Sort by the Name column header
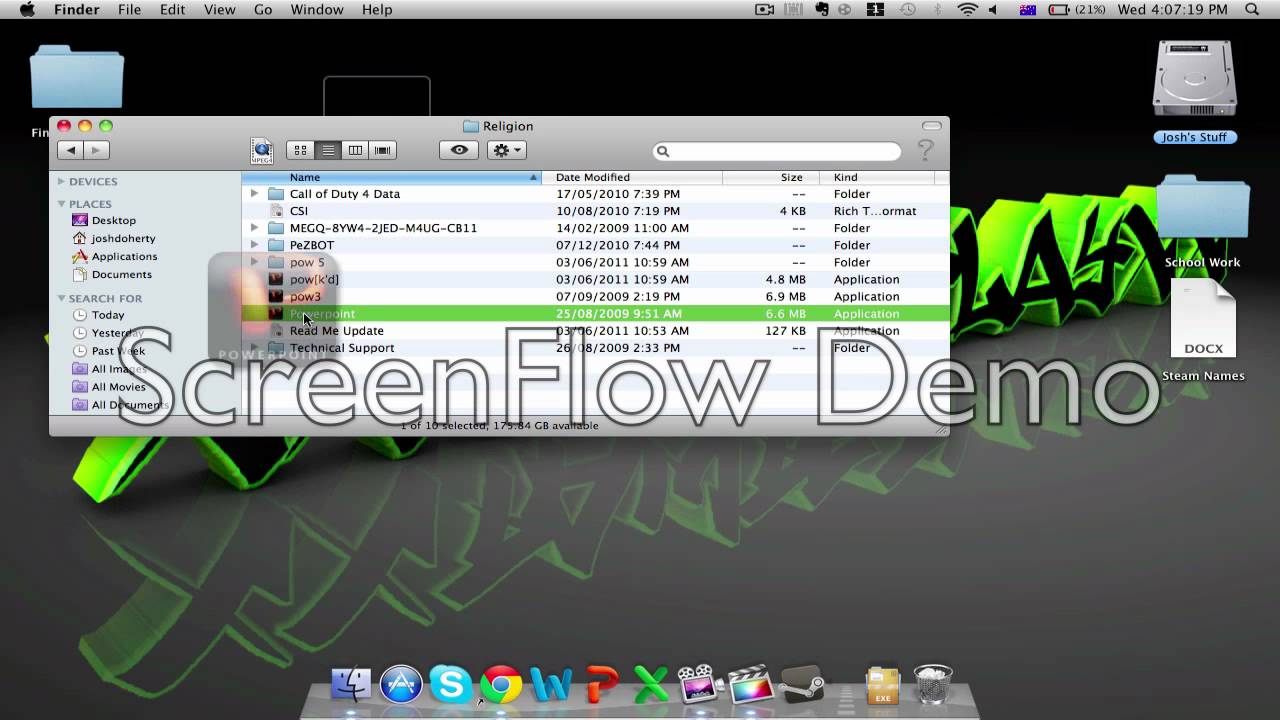Image resolution: width=1280 pixels, height=720 pixels. coord(391,177)
